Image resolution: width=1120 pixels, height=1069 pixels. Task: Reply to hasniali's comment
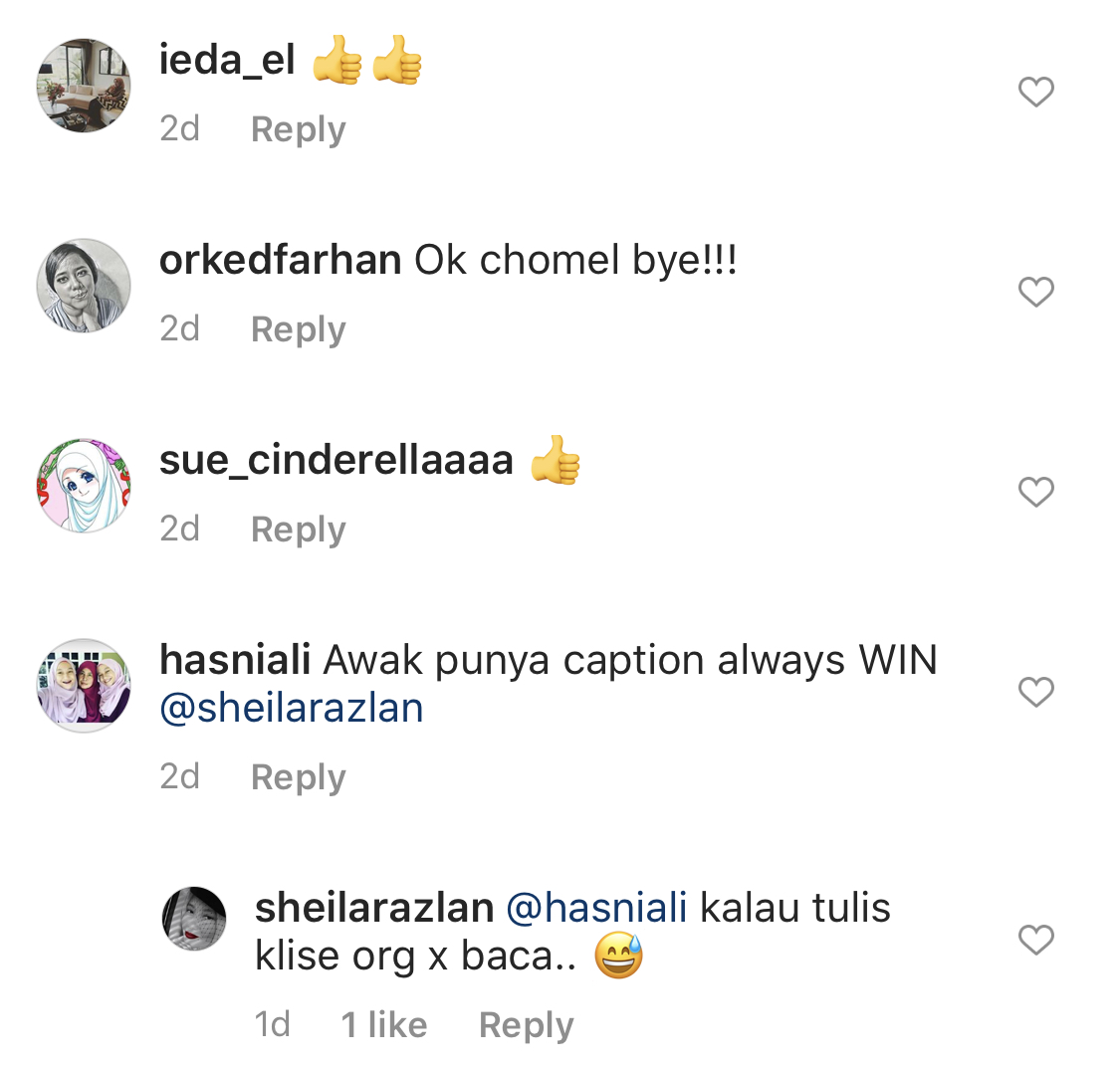(298, 777)
